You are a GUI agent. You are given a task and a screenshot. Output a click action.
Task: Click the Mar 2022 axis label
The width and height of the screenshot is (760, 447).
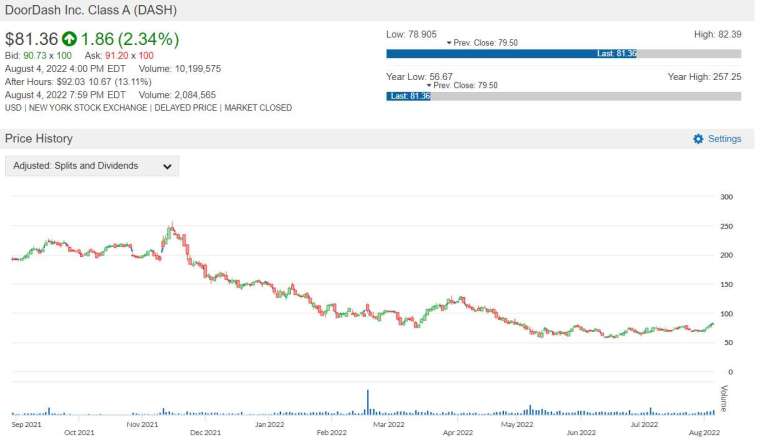pyautogui.click(x=388, y=425)
